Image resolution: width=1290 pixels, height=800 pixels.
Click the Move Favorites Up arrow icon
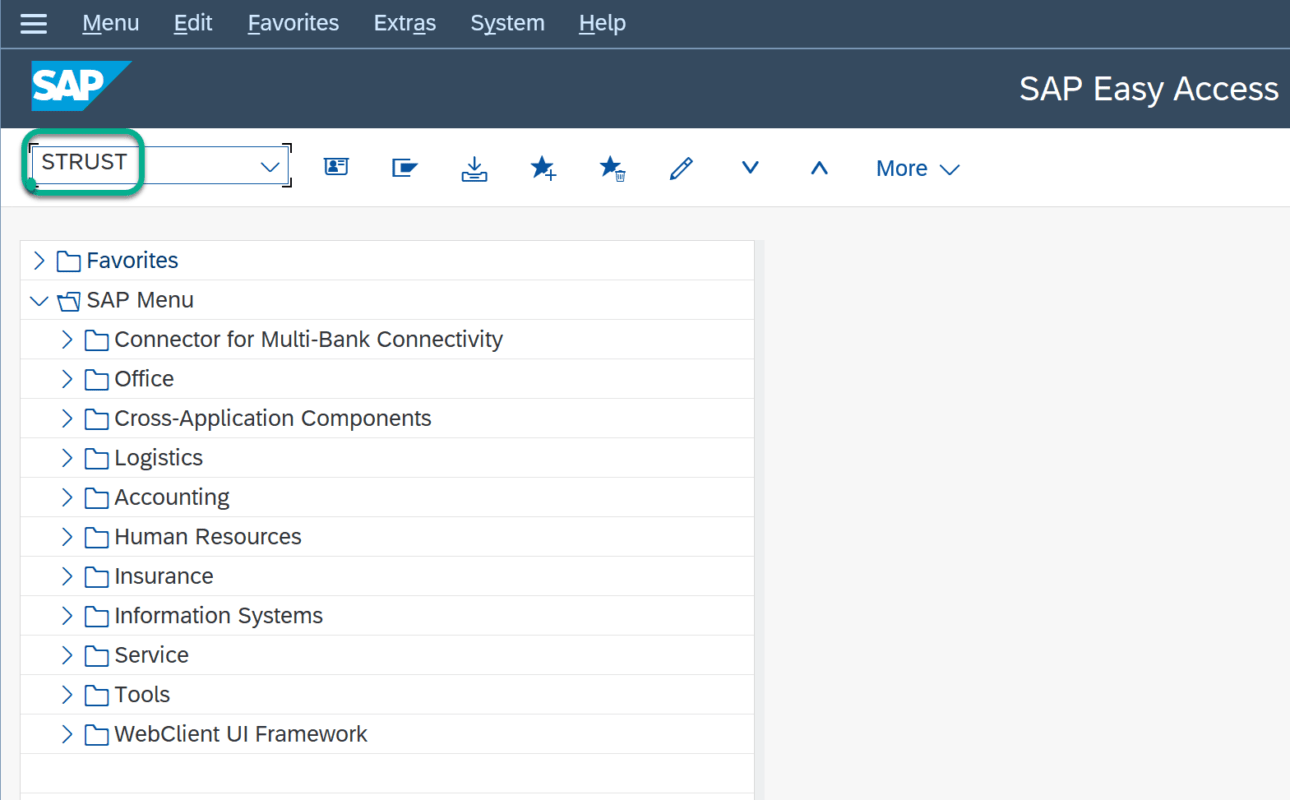tap(819, 168)
